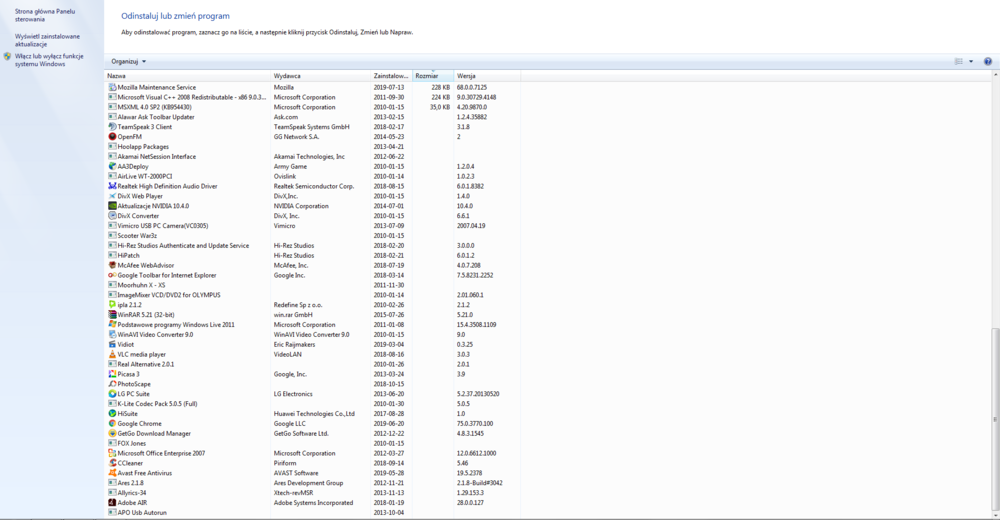Select the HiSuite icon
The image size is (1000, 520).
(112, 413)
